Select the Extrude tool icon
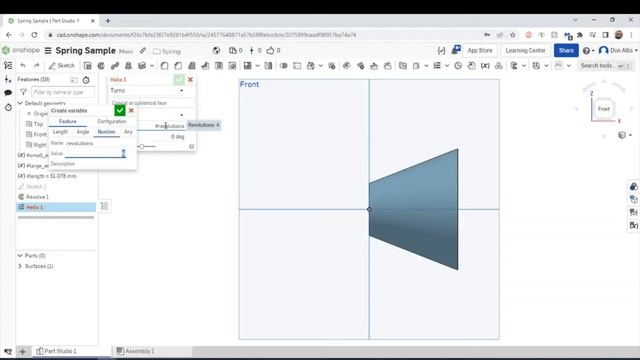The height and width of the screenshot is (360, 640). [87, 66]
